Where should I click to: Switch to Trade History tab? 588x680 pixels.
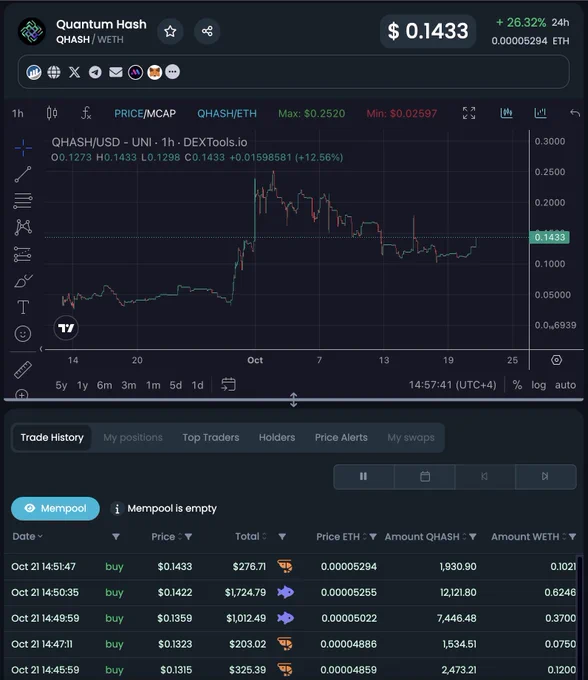(52, 438)
